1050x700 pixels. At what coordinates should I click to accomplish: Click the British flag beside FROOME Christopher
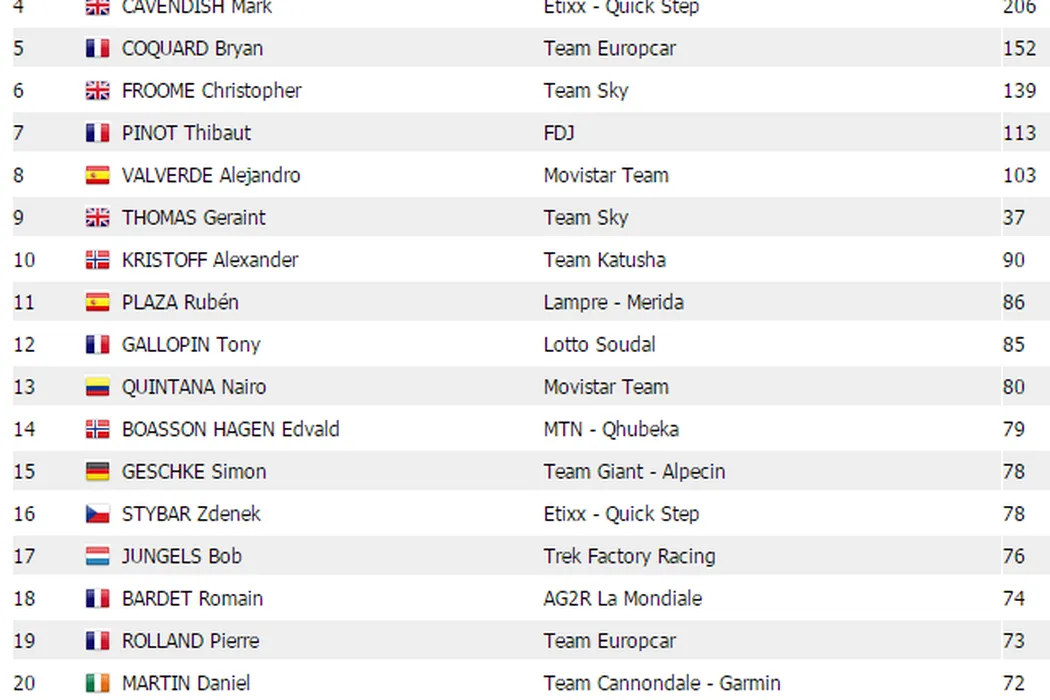(x=97, y=91)
